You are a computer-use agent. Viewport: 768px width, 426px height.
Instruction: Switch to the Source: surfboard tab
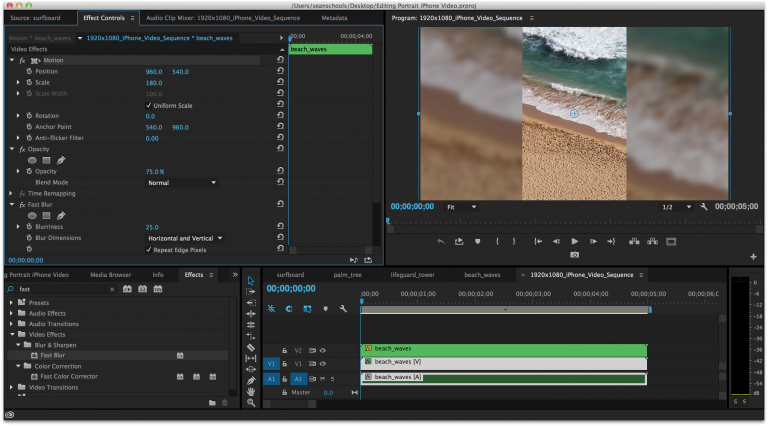click(x=36, y=18)
